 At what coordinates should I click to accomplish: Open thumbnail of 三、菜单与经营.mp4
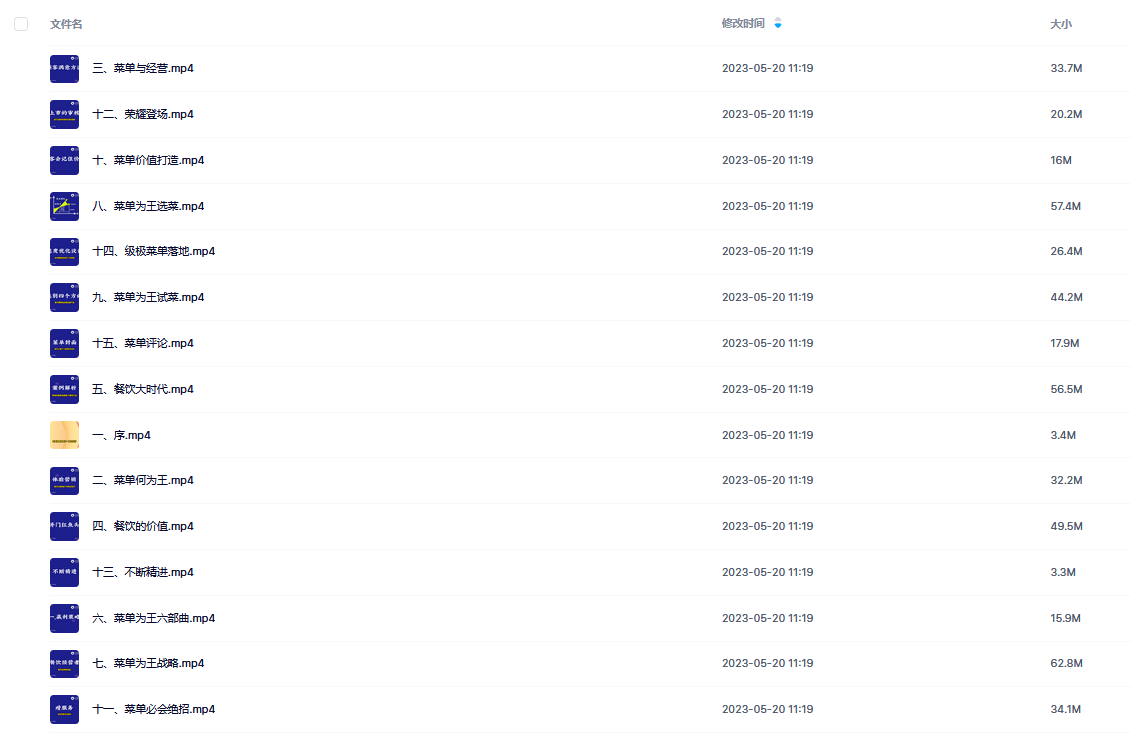[64, 68]
